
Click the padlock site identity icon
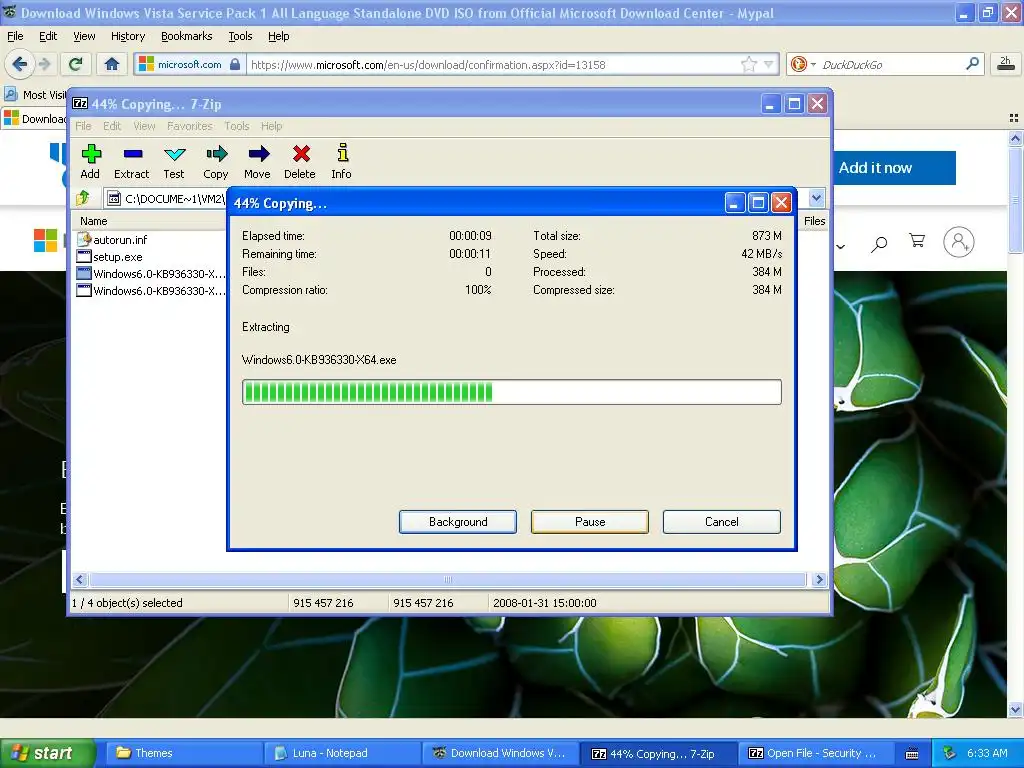tap(235, 64)
